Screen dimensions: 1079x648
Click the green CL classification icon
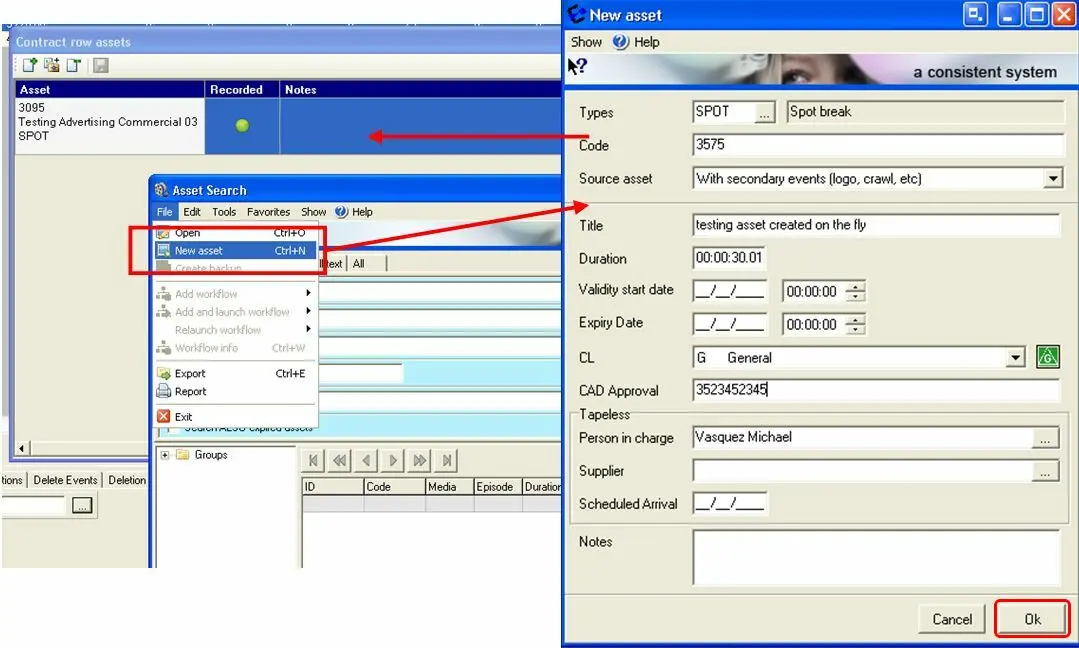1047,357
